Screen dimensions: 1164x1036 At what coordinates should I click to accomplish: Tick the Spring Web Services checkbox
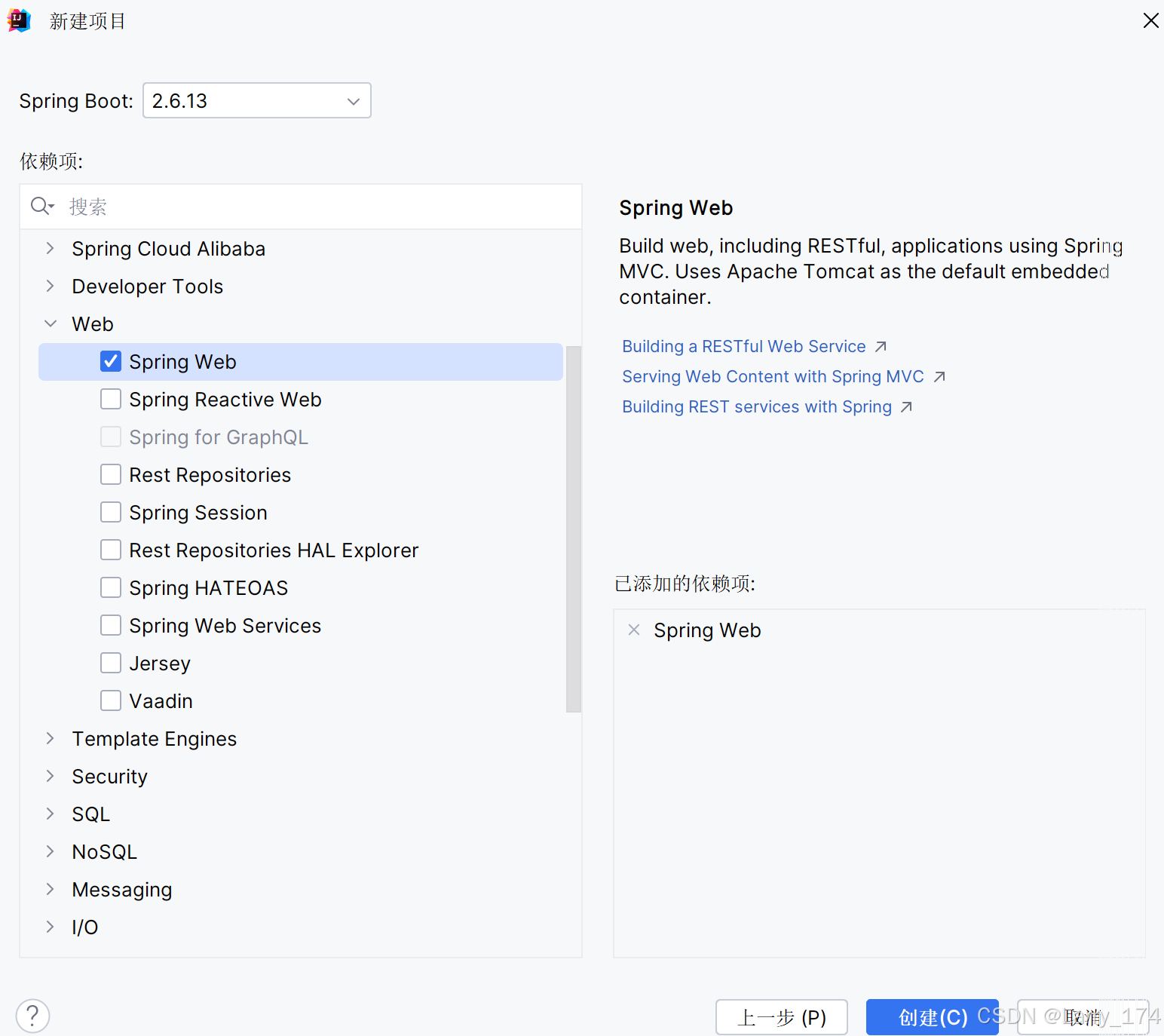111,625
